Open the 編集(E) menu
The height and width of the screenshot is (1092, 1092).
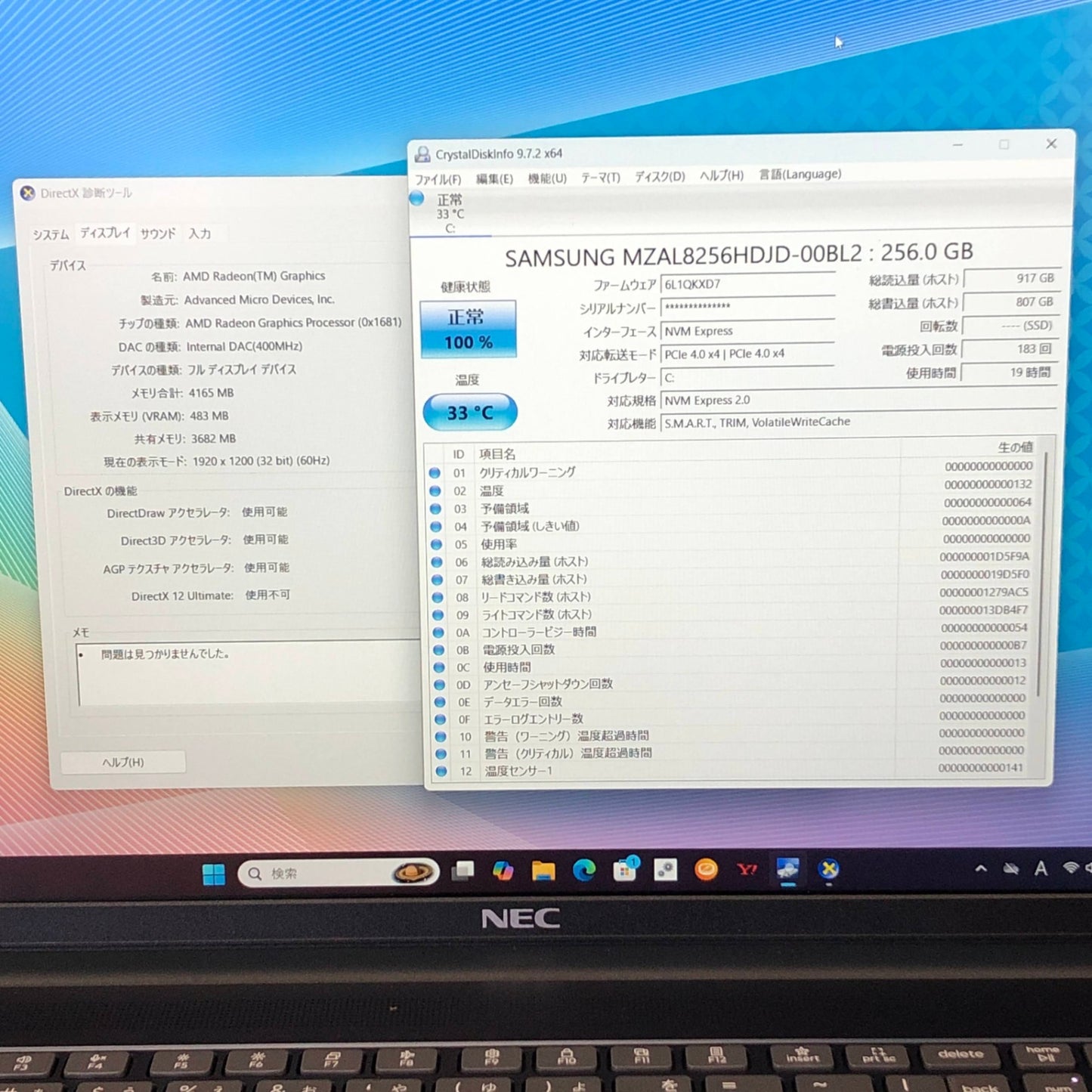pos(494,178)
